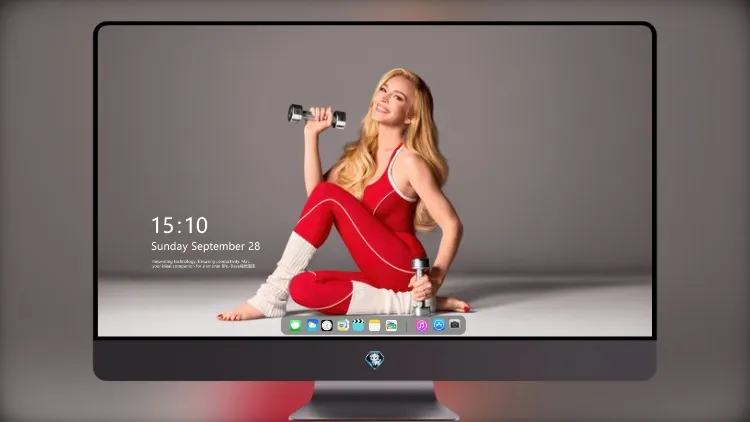Open the photo gallery icon in dock

[x=391, y=325]
